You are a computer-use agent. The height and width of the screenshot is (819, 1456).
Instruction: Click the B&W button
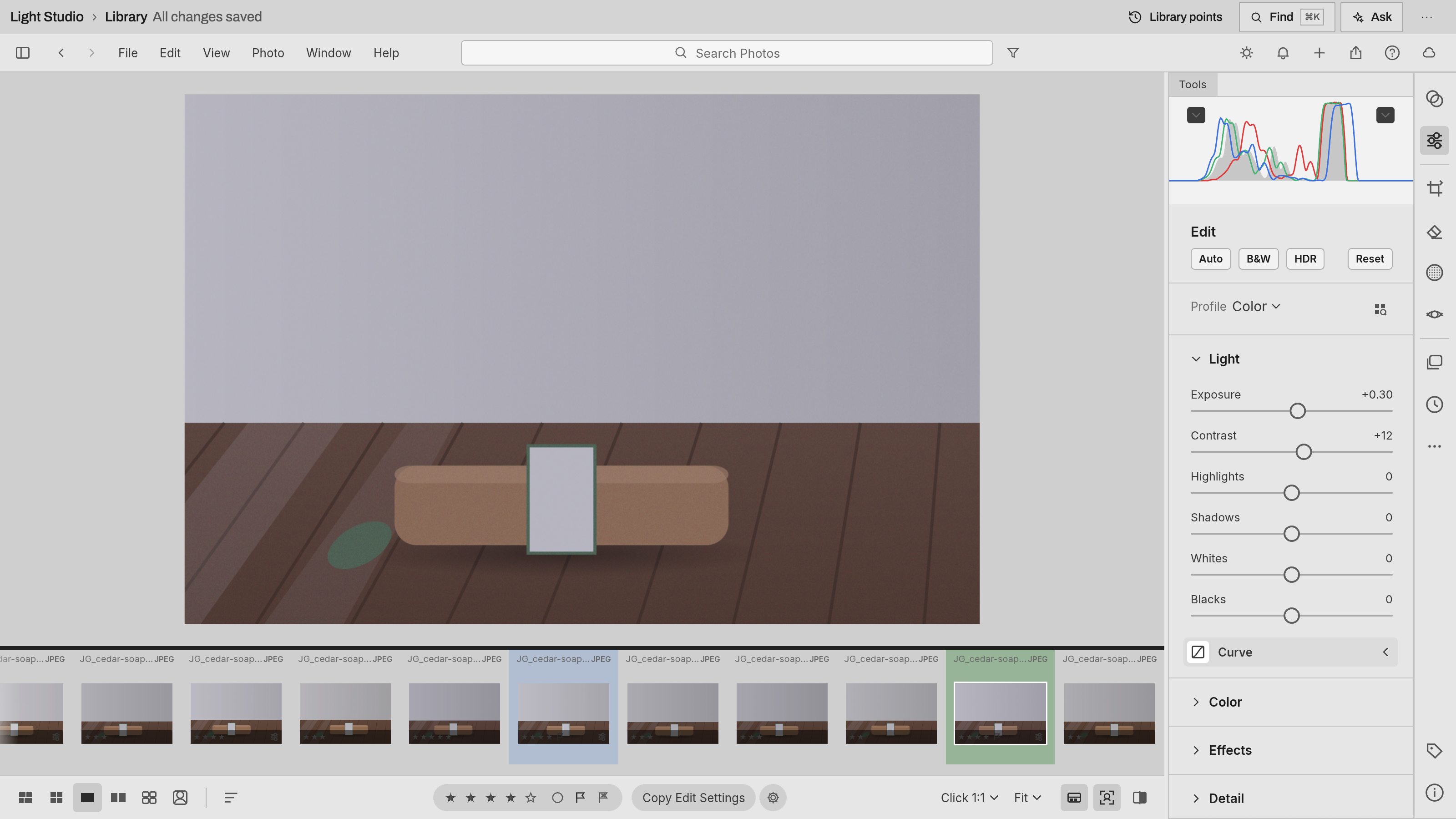click(1258, 259)
